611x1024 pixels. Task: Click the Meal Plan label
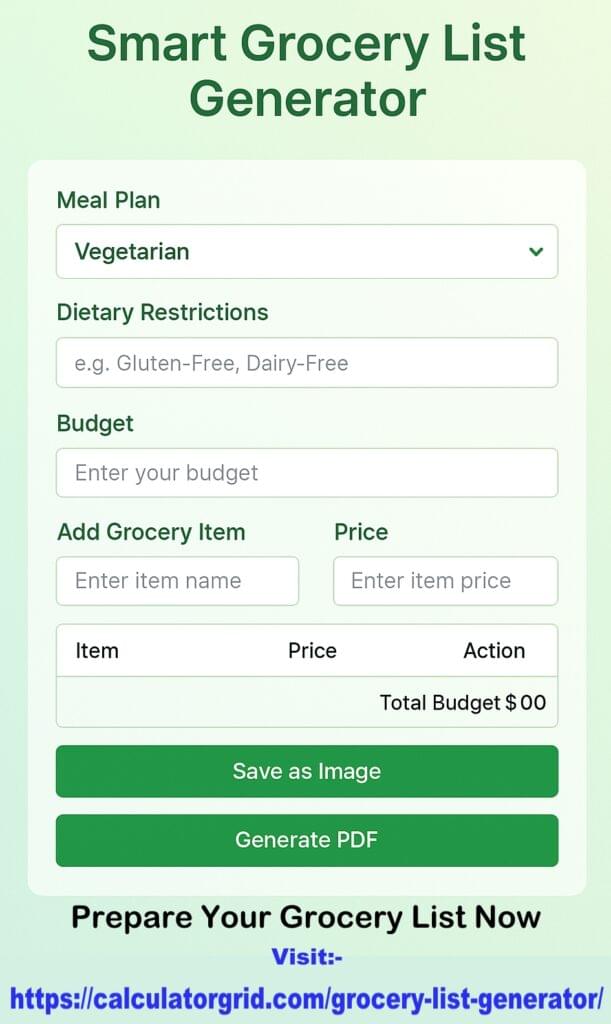pyautogui.click(x=108, y=200)
